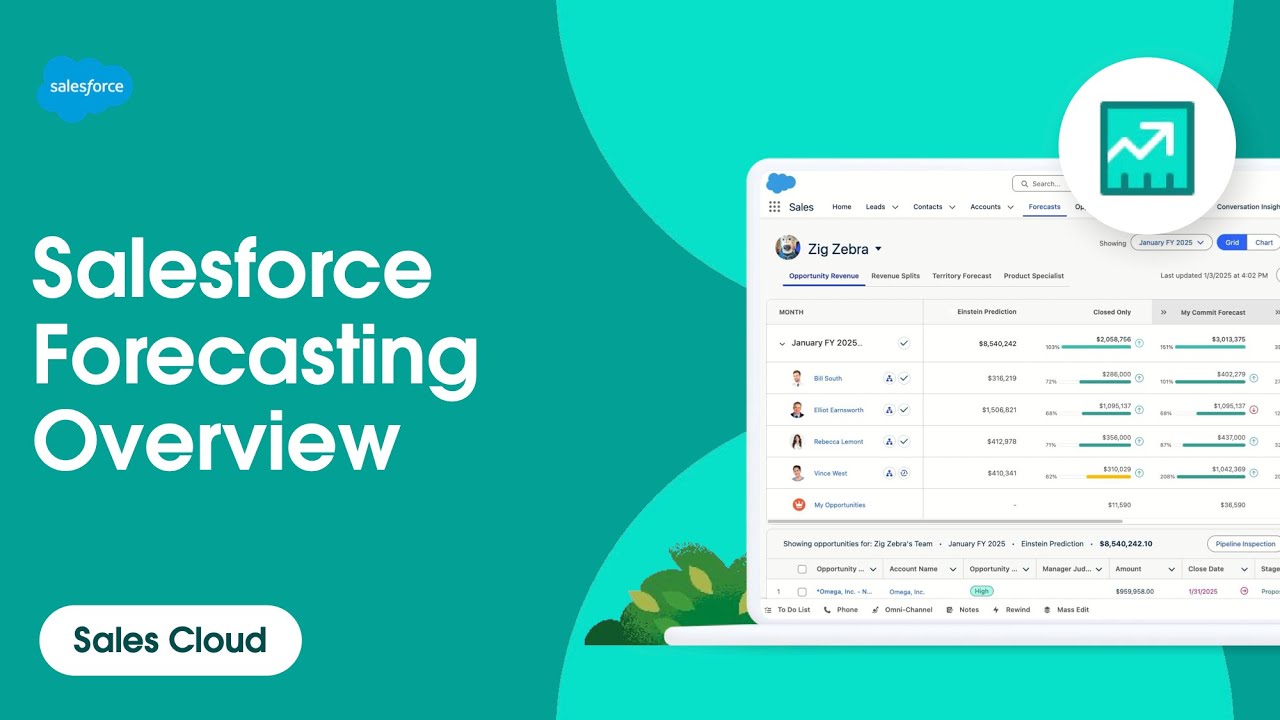Open Accounts tab dropdown chevron
1280x720 pixels.
pos(1010,208)
